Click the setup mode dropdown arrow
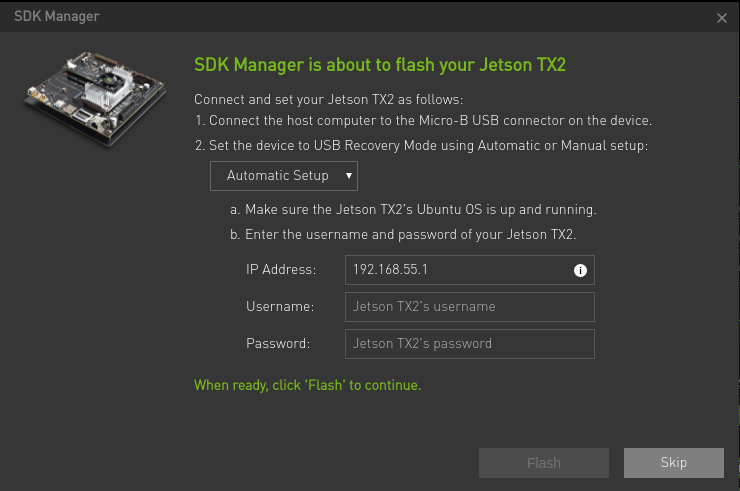Screen dimensions: 740x491 [348, 176]
